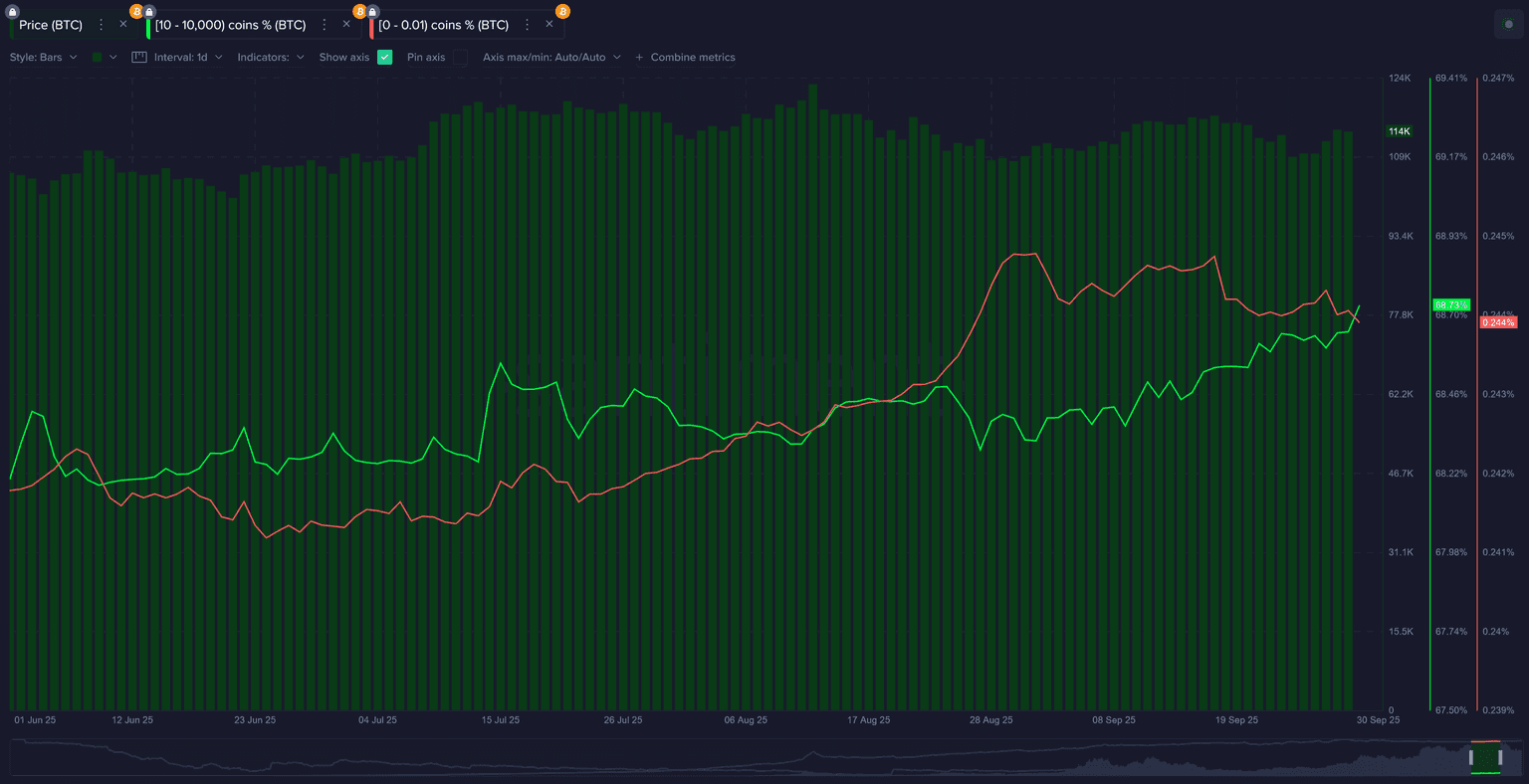Click the lock icon above Price (BTC)
Image resolution: width=1529 pixels, height=784 pixels.
(x=13, y=12)
